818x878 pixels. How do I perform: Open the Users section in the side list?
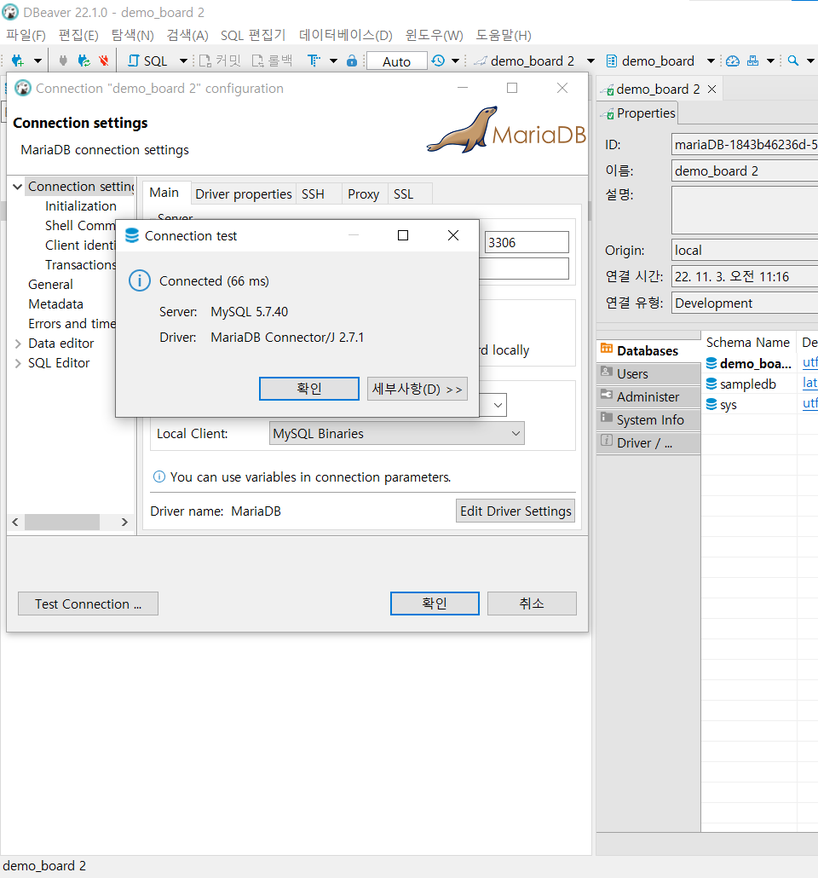647,373
